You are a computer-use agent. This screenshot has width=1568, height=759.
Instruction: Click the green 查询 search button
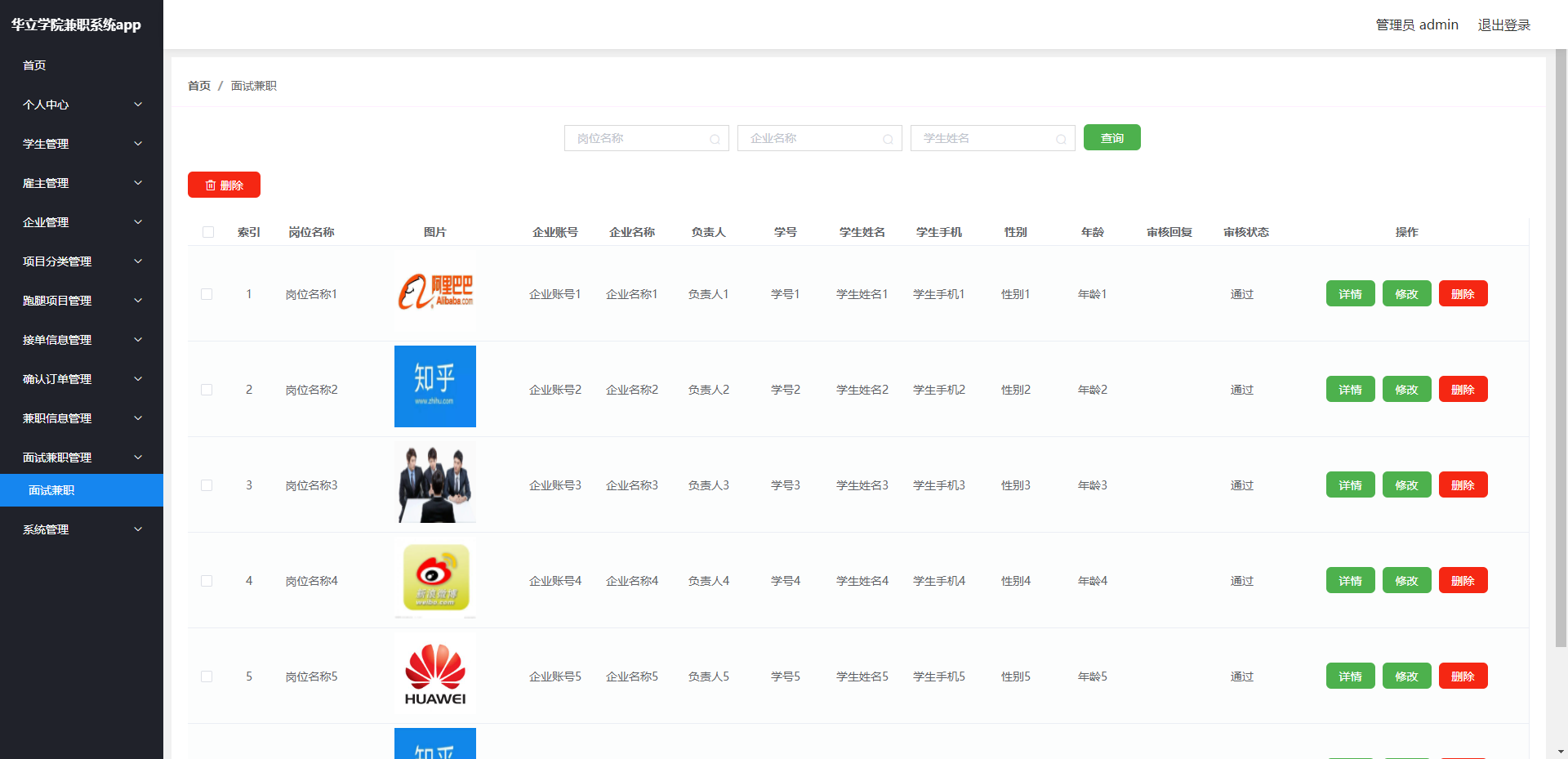coord(1111,137)
